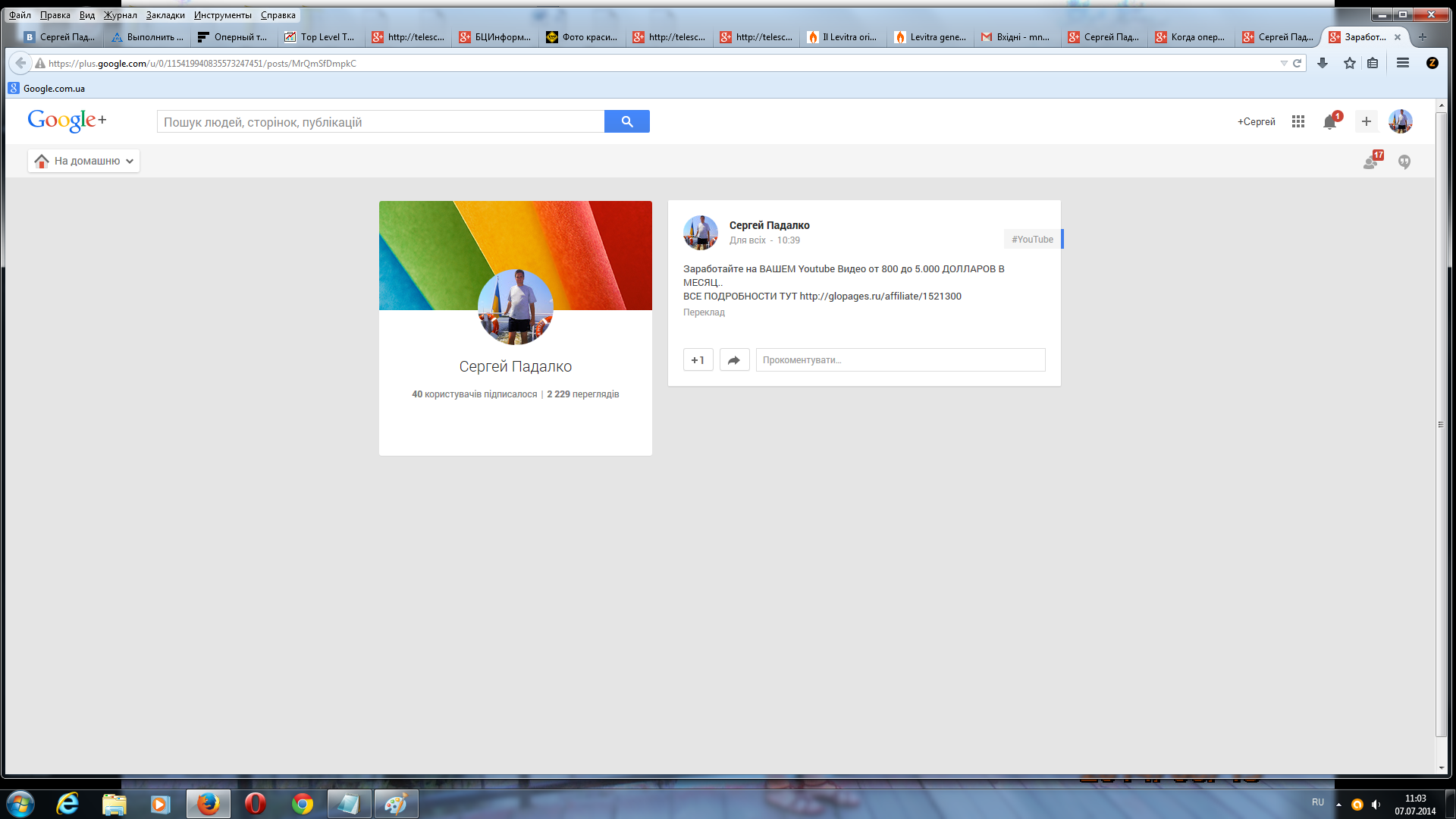This screenshot has height=819, width=1456.
Task: Click the Google apps grid icon
Action: coord(1298,121)
